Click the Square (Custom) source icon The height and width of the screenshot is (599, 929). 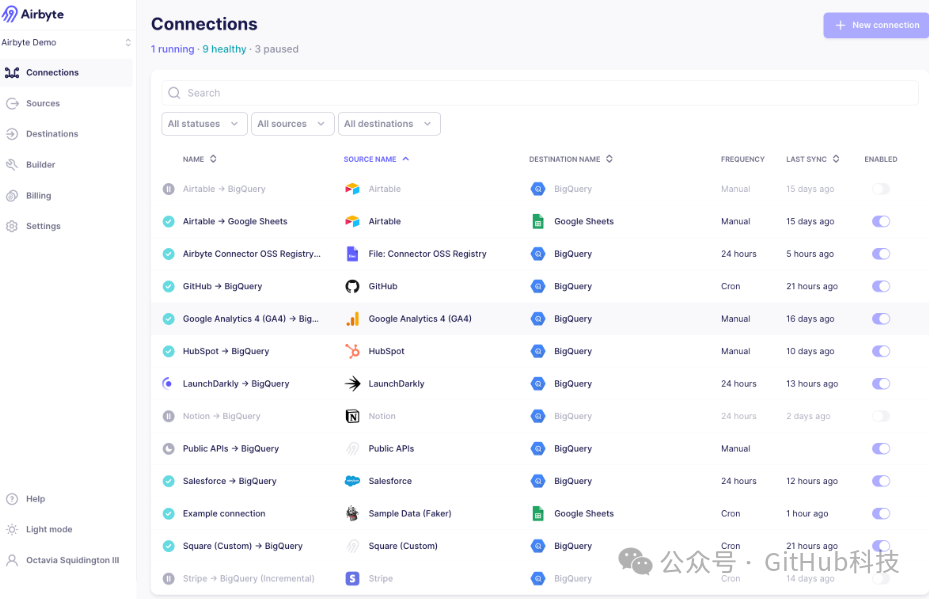pos(353,546)
